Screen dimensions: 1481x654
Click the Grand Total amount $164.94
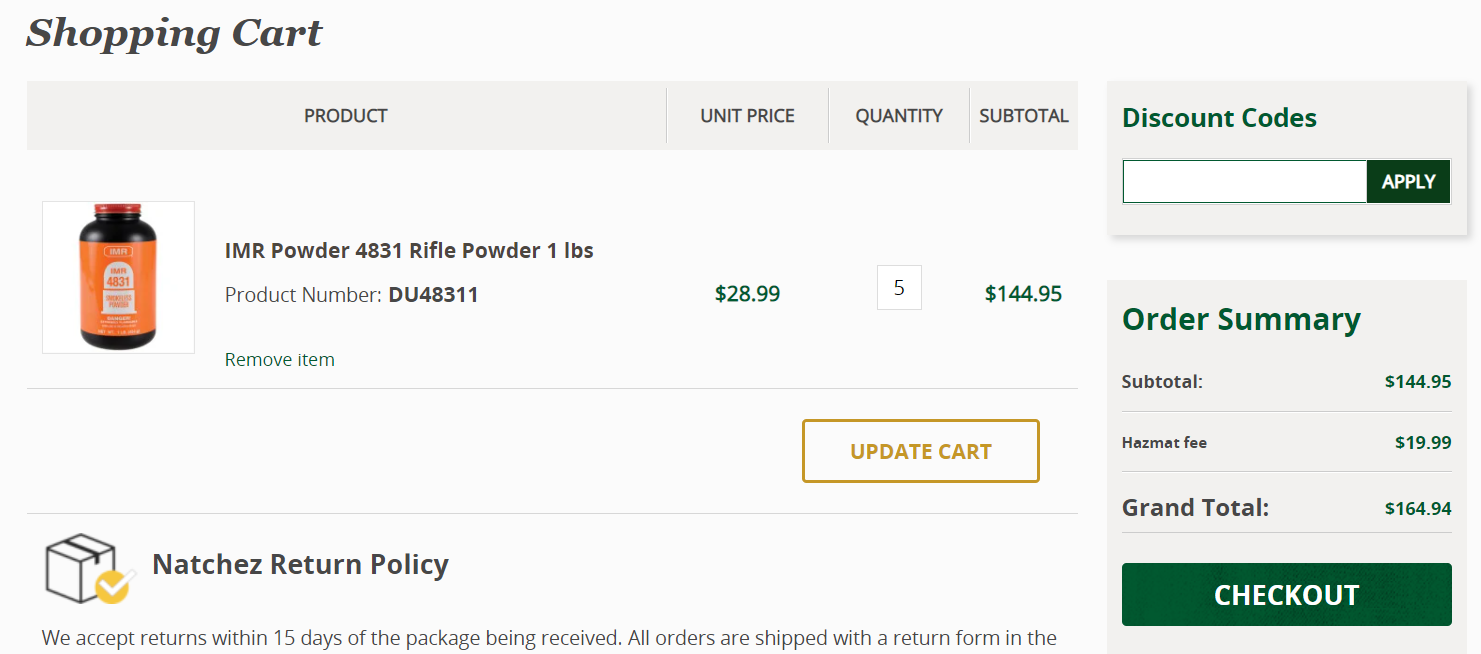[1418, 509]
